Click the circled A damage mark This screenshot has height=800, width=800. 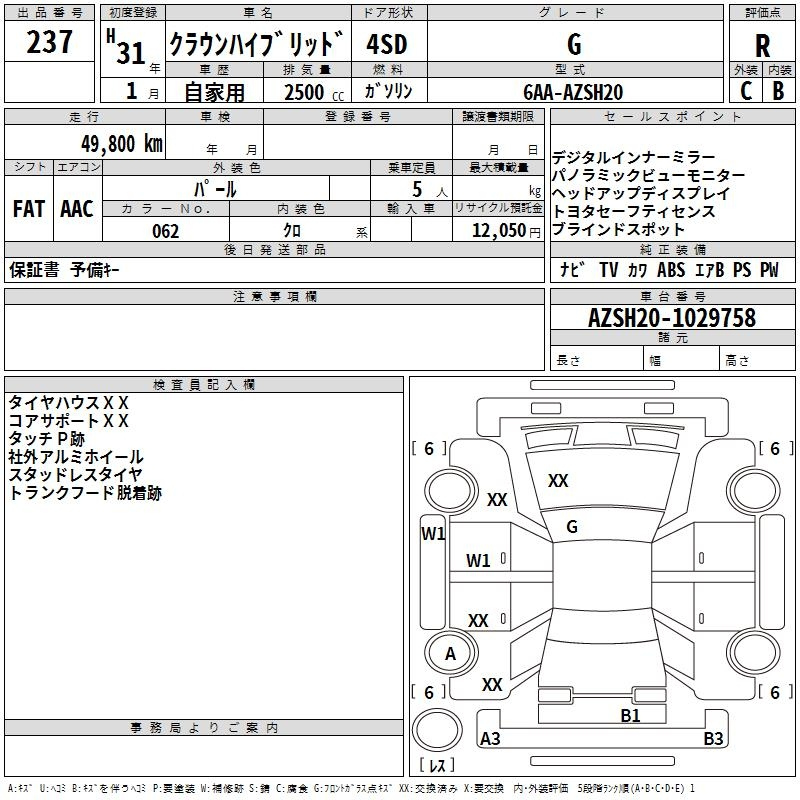[x=450, y=654]
